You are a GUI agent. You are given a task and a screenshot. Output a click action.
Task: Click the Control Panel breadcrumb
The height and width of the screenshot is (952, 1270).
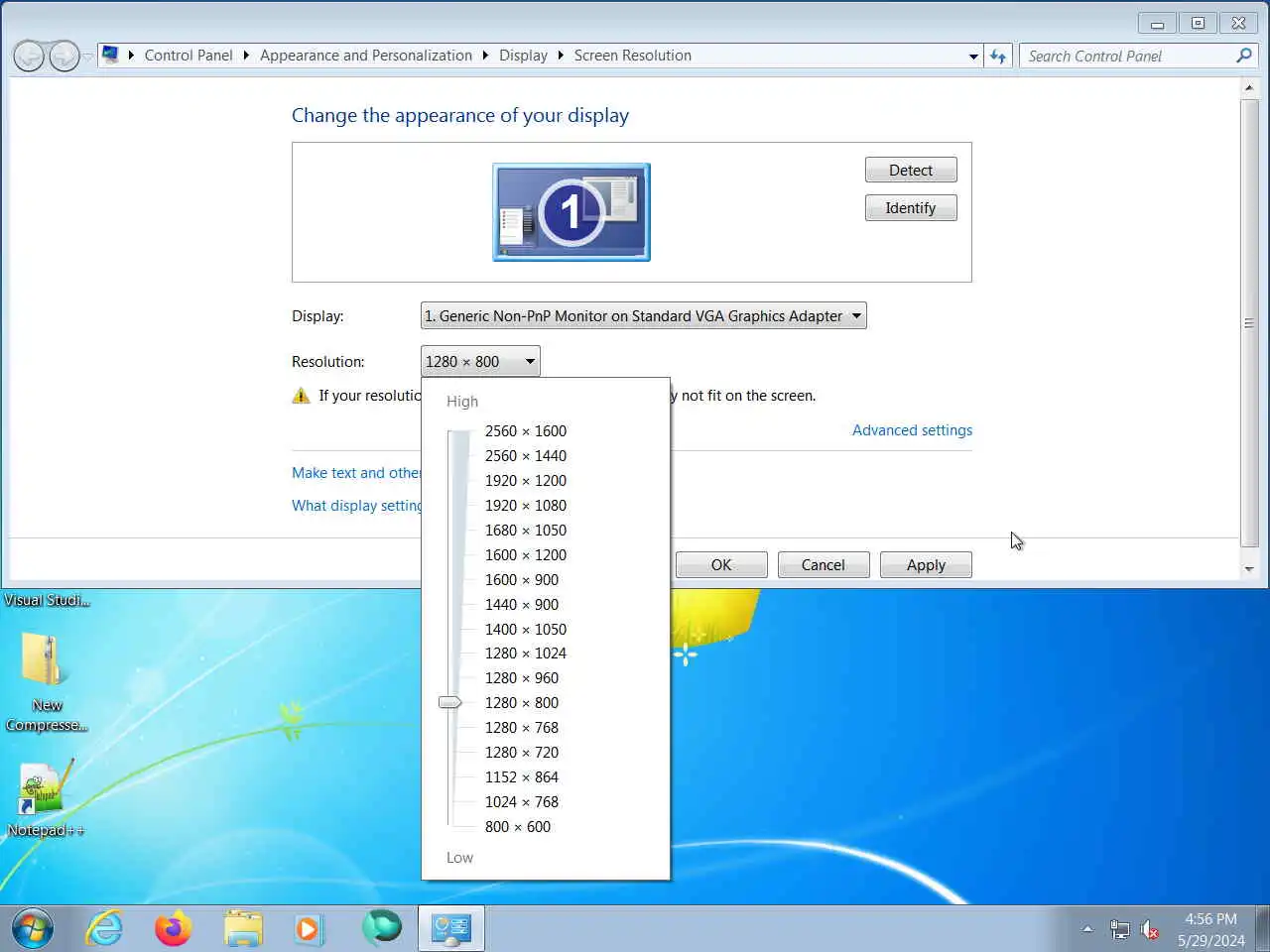[x=189, y=56]
